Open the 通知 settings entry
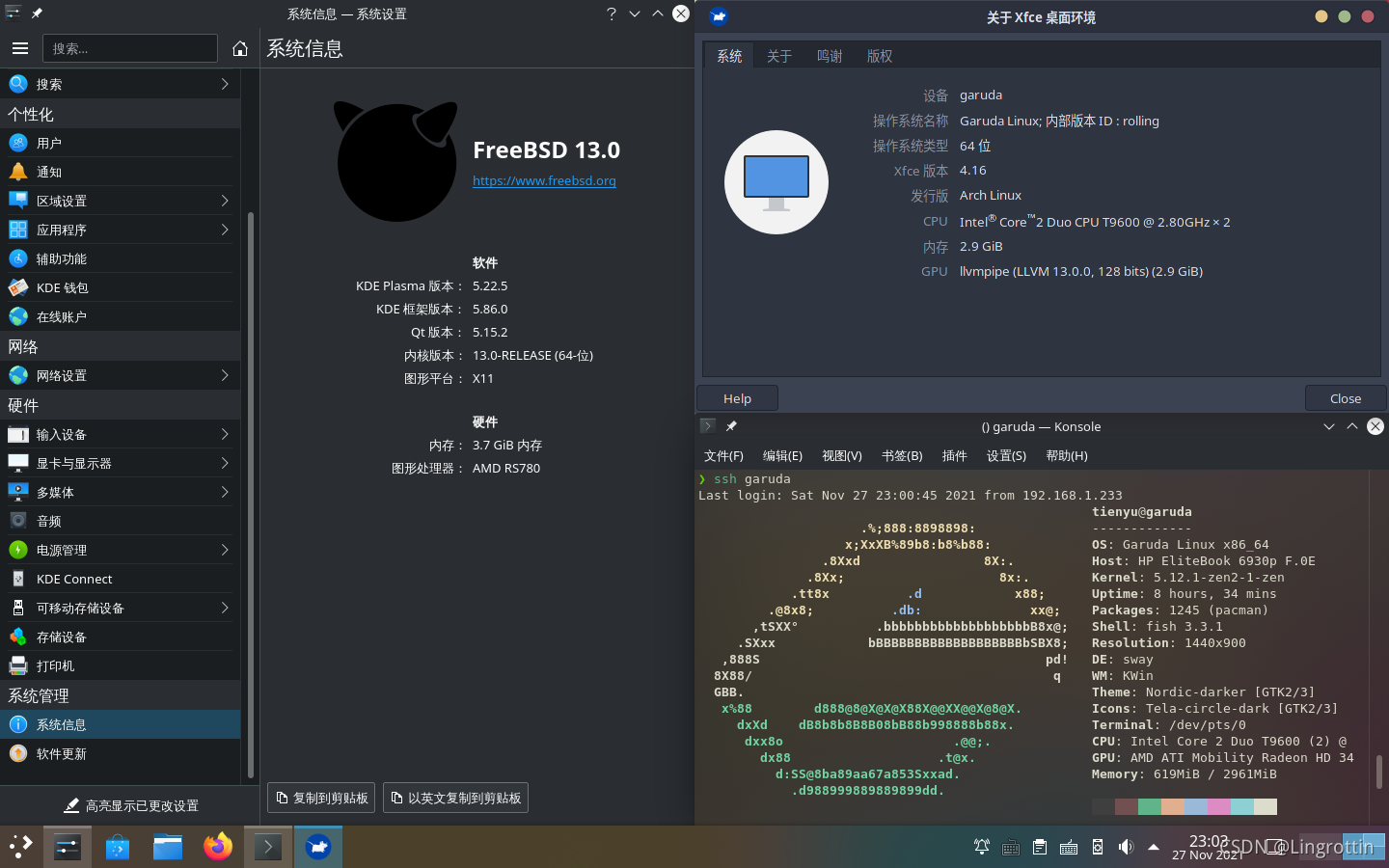The height and width of the screenshot is (868, 1389). pyautogui.click(x=120, y=172)
